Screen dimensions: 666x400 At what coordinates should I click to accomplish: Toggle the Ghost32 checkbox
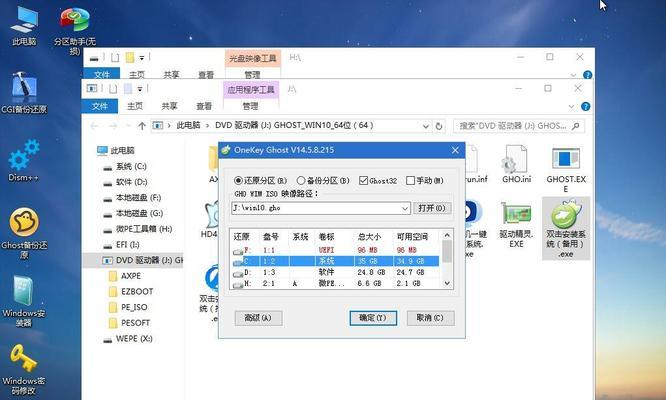[378, 180]
